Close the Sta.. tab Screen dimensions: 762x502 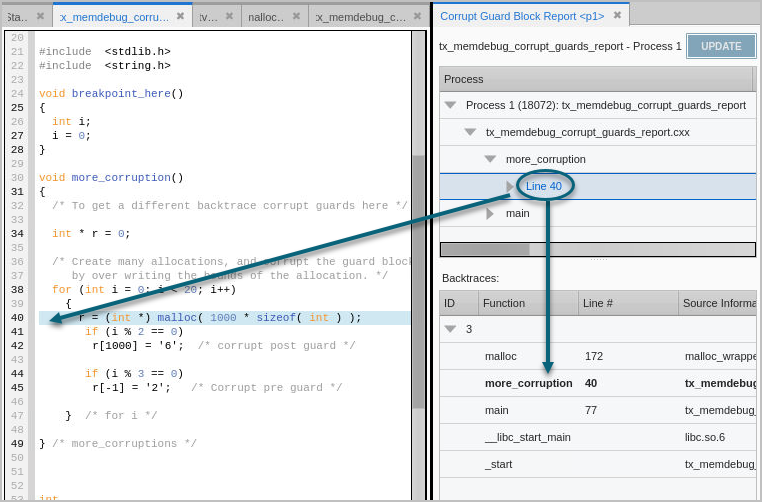(40, 16)
